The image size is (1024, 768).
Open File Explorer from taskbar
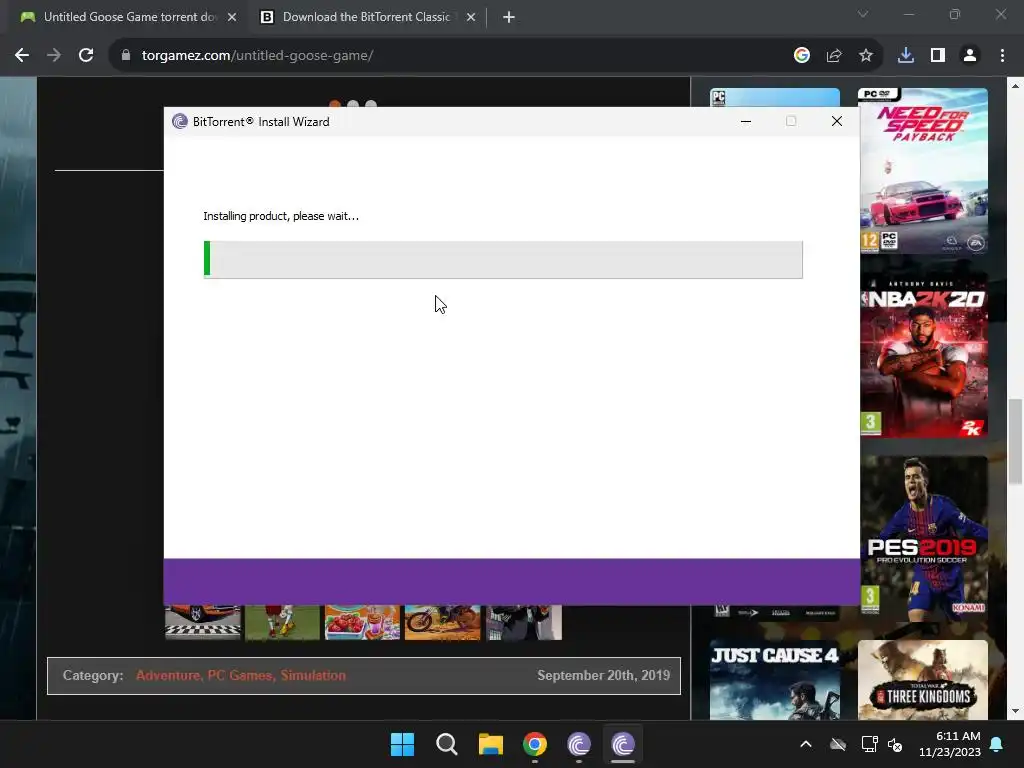click(x=490, y=744)
